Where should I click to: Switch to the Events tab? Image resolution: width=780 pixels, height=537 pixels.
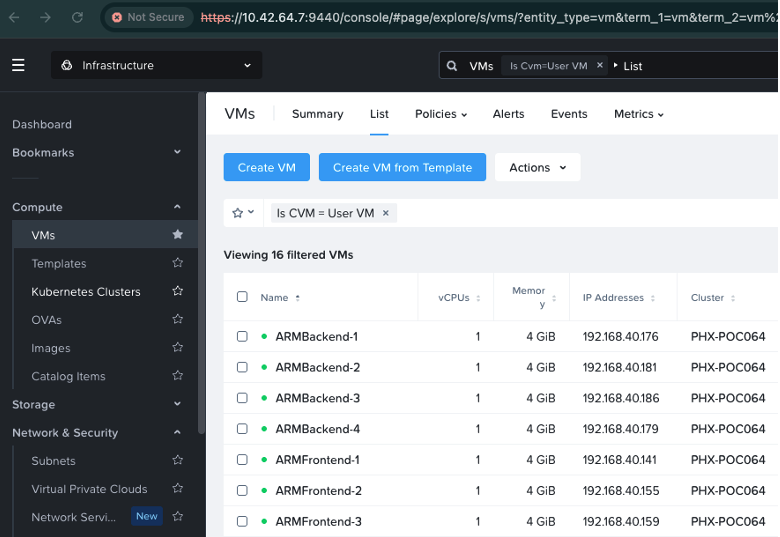coord(569,114)
